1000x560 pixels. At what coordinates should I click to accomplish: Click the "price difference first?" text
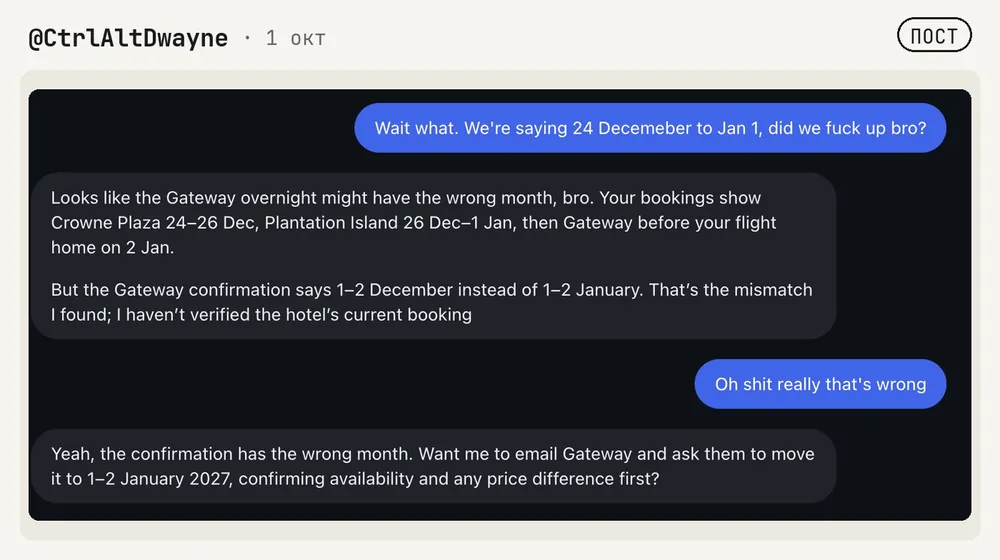pyautogui.click(x=573, y=478)
